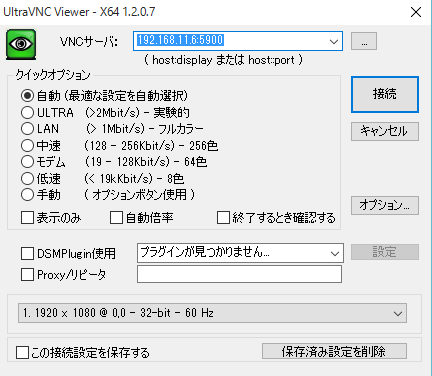Pick the モデム 64色 connection option
Image resolution: width=432 pixels, height=376 pixels.
(x=27, y=162)
